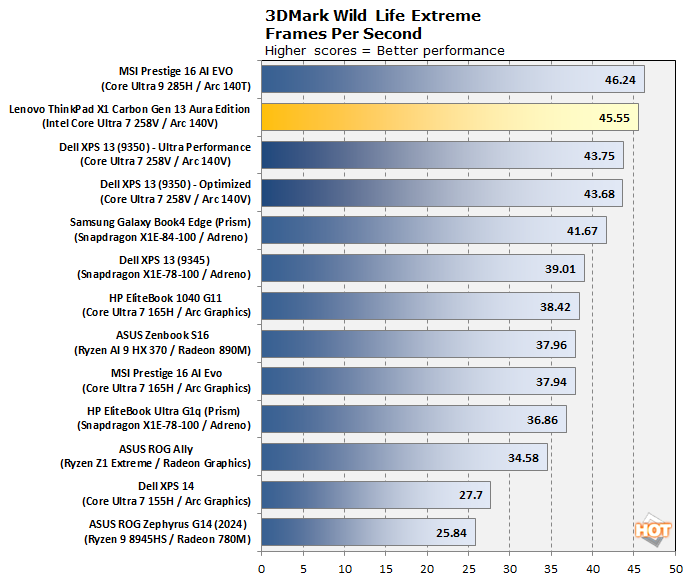
Task: Click the x-axis tick label 45
Action: pyautogui.click(x=634, y=569)
